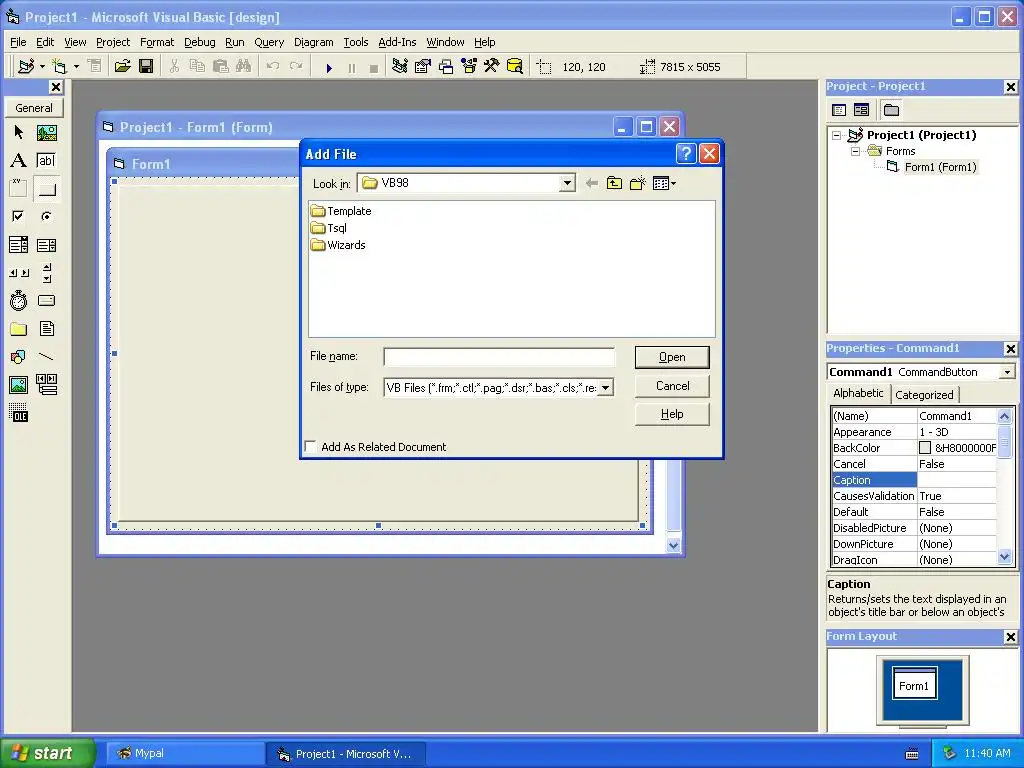Viewport: 1024px width, 768px height.
Task: Click the Mypal taskbar button
Action: pos(185,754)
